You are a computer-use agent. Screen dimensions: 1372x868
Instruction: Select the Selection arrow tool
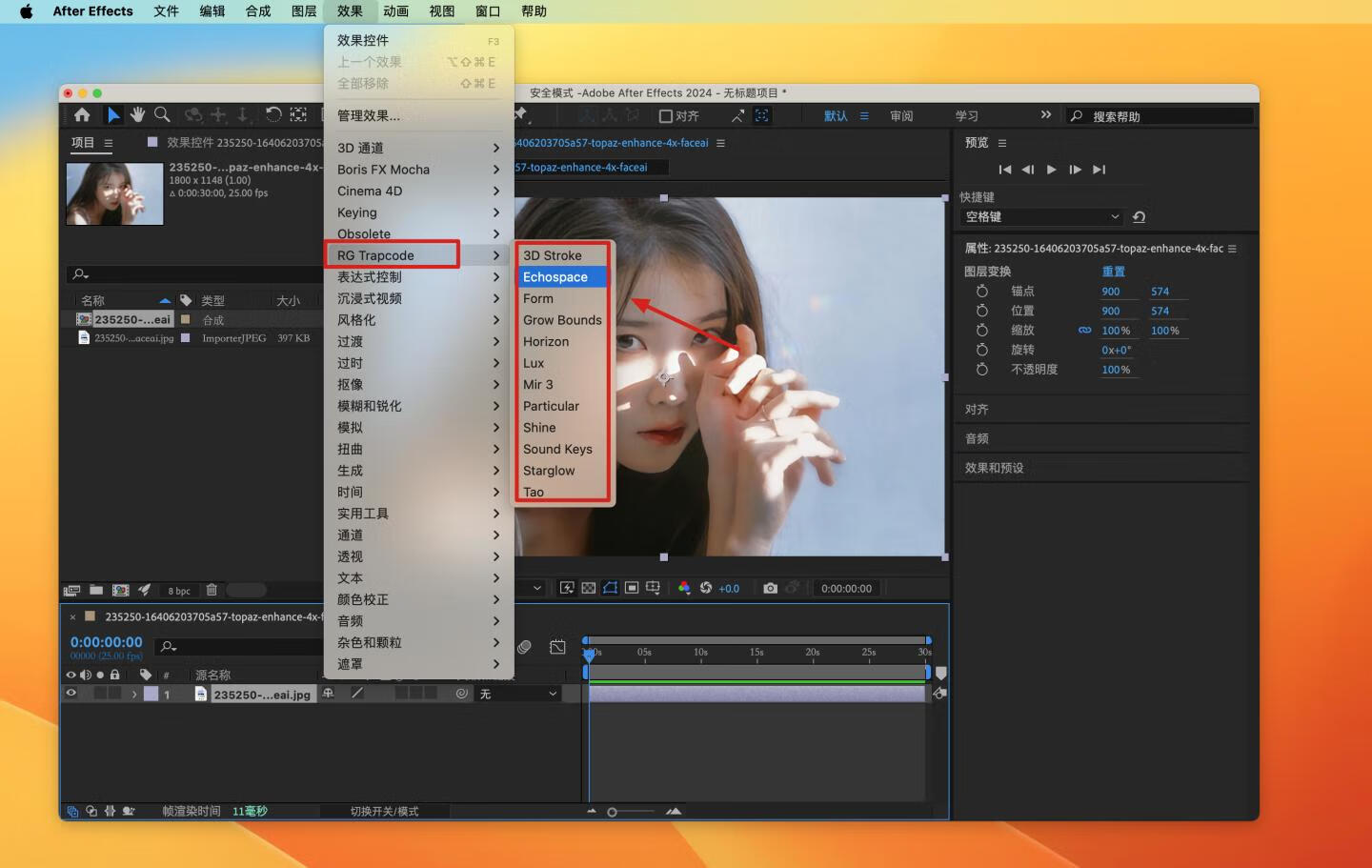coord(113,114)
